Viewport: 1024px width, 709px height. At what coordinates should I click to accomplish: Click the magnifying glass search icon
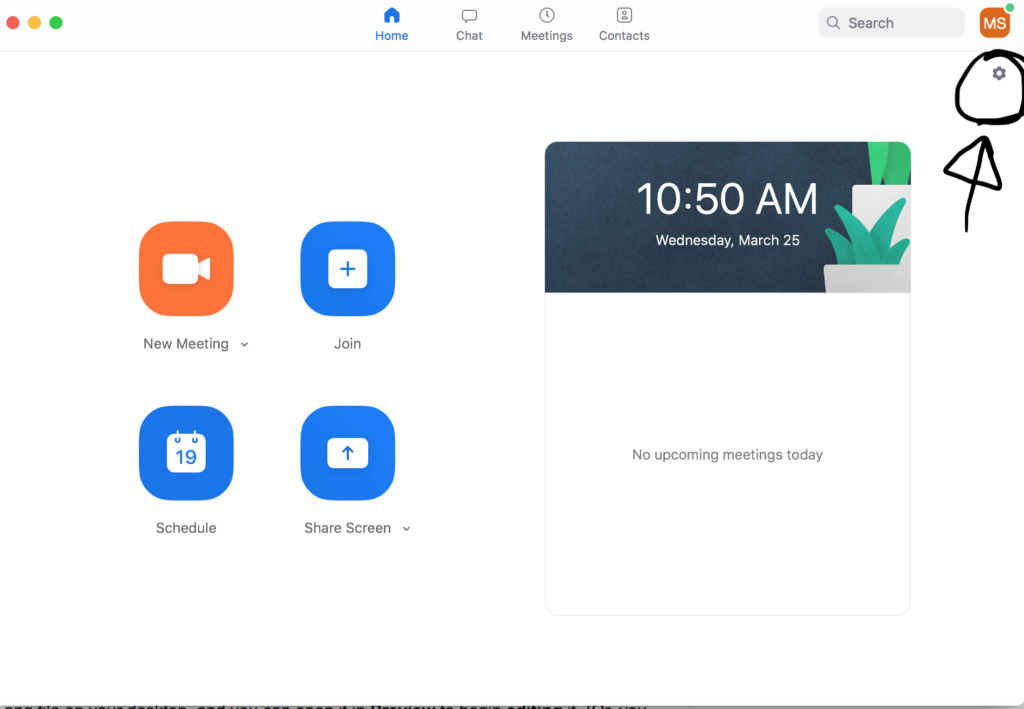[x=833, y=23]
